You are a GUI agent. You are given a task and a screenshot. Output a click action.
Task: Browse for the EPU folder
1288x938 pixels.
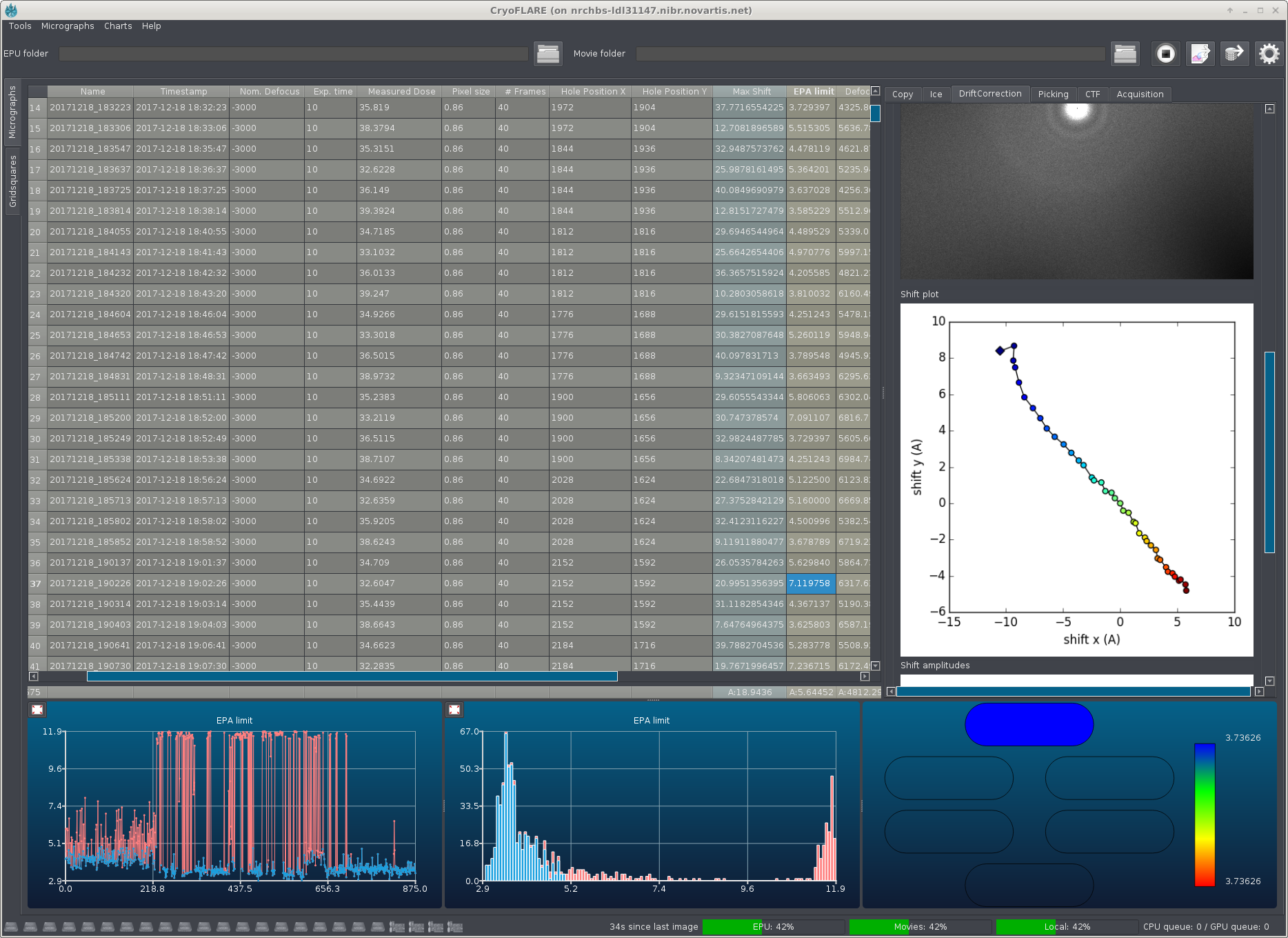click(548, 54)
